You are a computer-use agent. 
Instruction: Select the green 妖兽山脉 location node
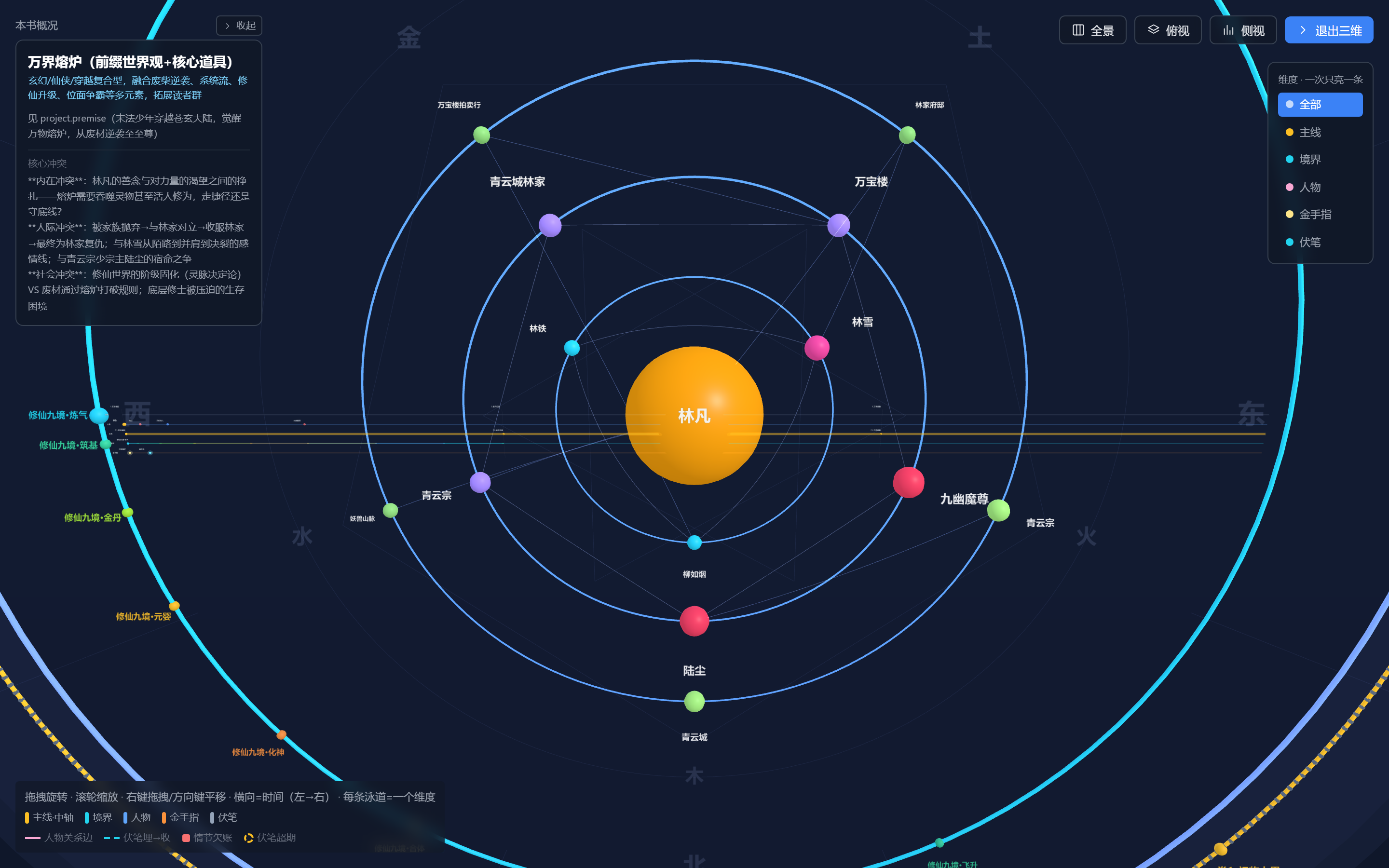pos(390,510)
